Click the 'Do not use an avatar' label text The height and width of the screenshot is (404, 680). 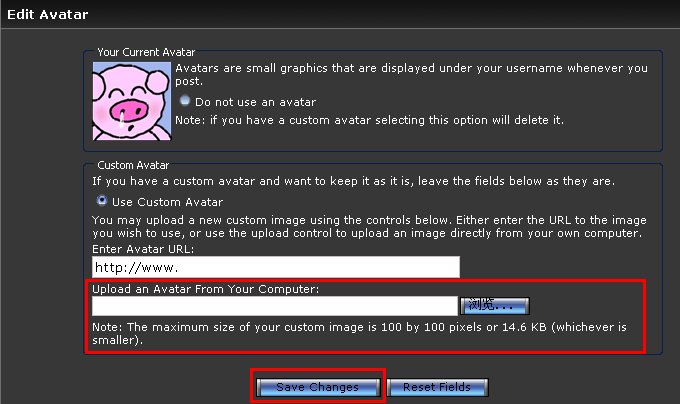click(x=255, y=102)
